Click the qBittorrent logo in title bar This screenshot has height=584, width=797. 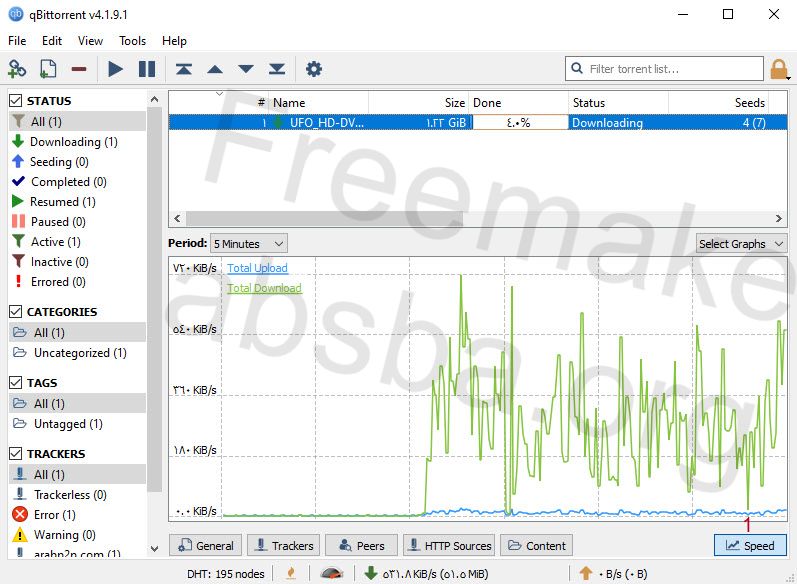click(16, 14)
